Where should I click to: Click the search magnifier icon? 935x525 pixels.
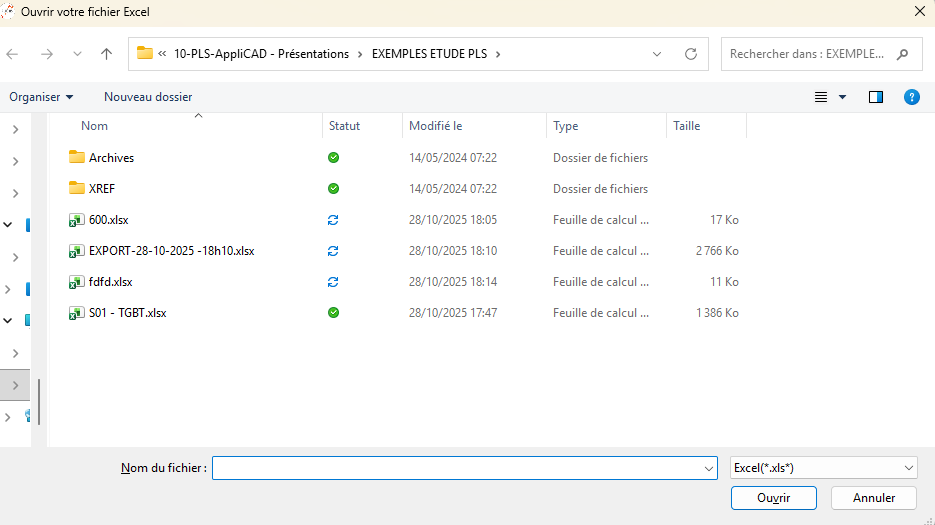click(903, 54)
